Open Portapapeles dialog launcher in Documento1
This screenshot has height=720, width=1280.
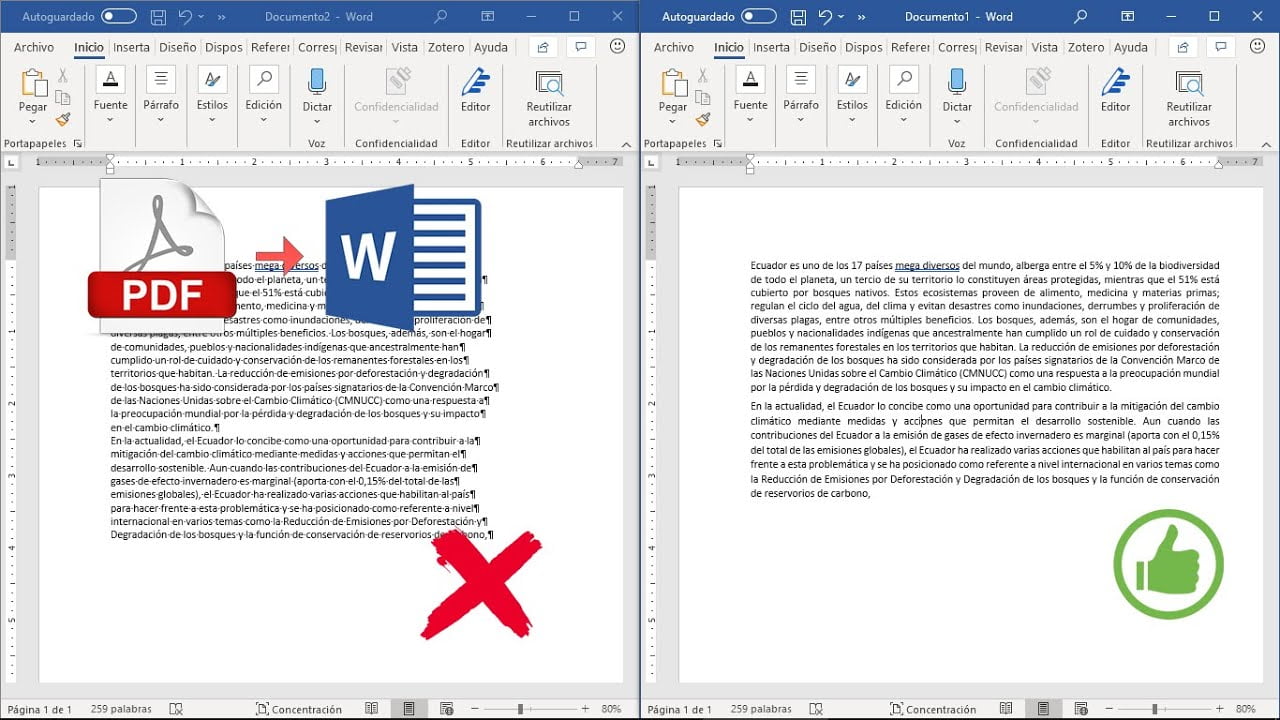coord(718,144)
